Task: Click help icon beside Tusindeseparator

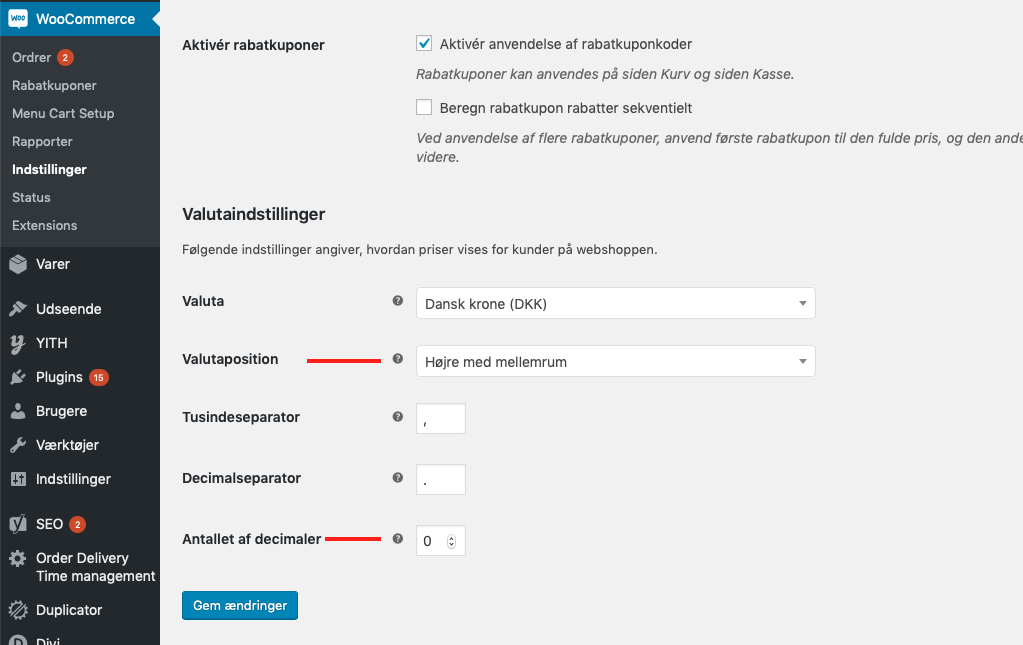Action: [x=398, y=417]
